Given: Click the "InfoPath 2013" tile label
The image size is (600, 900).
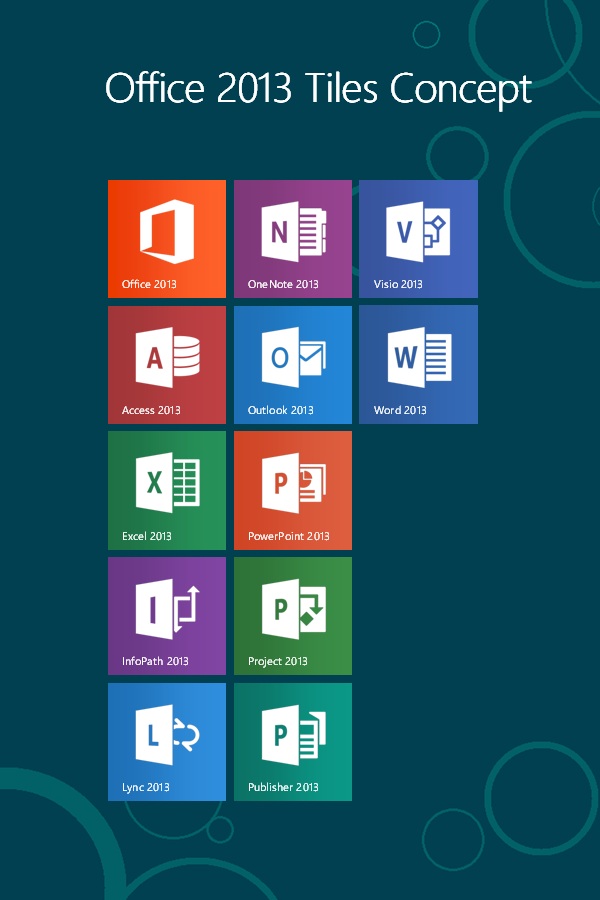Looking at the screenshot, I should tap(155, 661).
